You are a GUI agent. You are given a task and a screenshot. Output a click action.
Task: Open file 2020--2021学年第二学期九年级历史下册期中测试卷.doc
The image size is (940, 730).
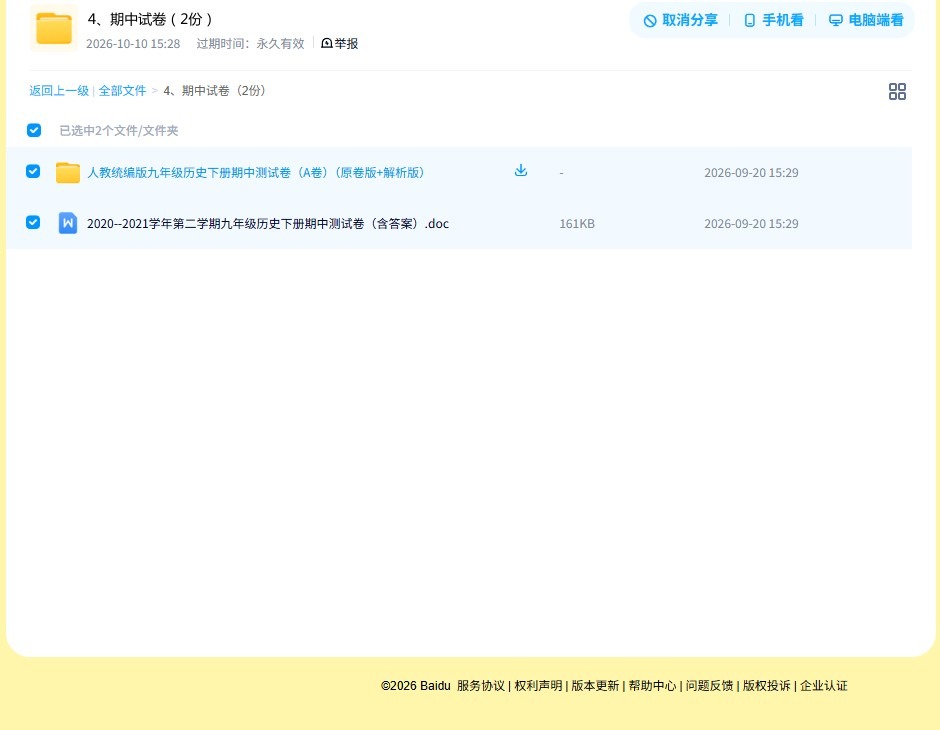click(x=267, y=224)
